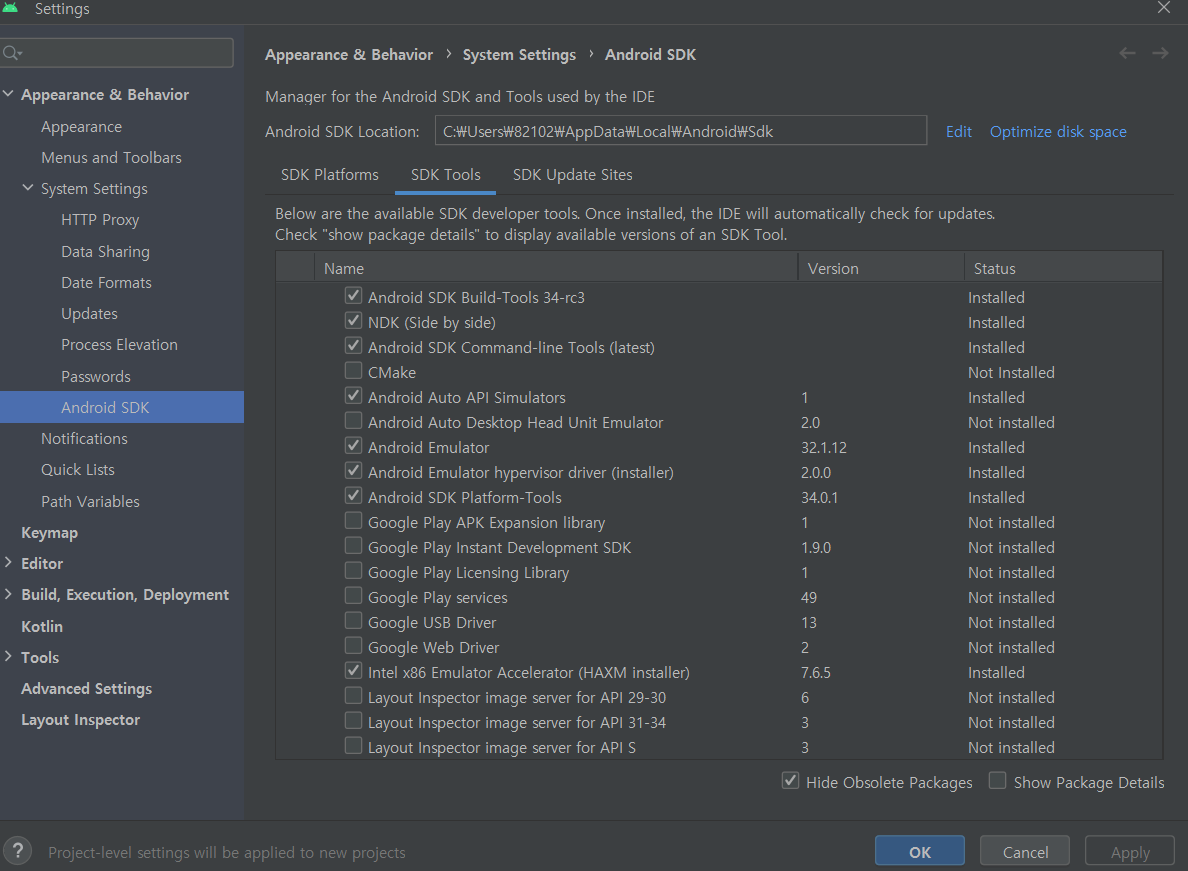Screen dimensions: 1188x871
Task: Expand the Editor settings section
Action: (x=8, y=563)
